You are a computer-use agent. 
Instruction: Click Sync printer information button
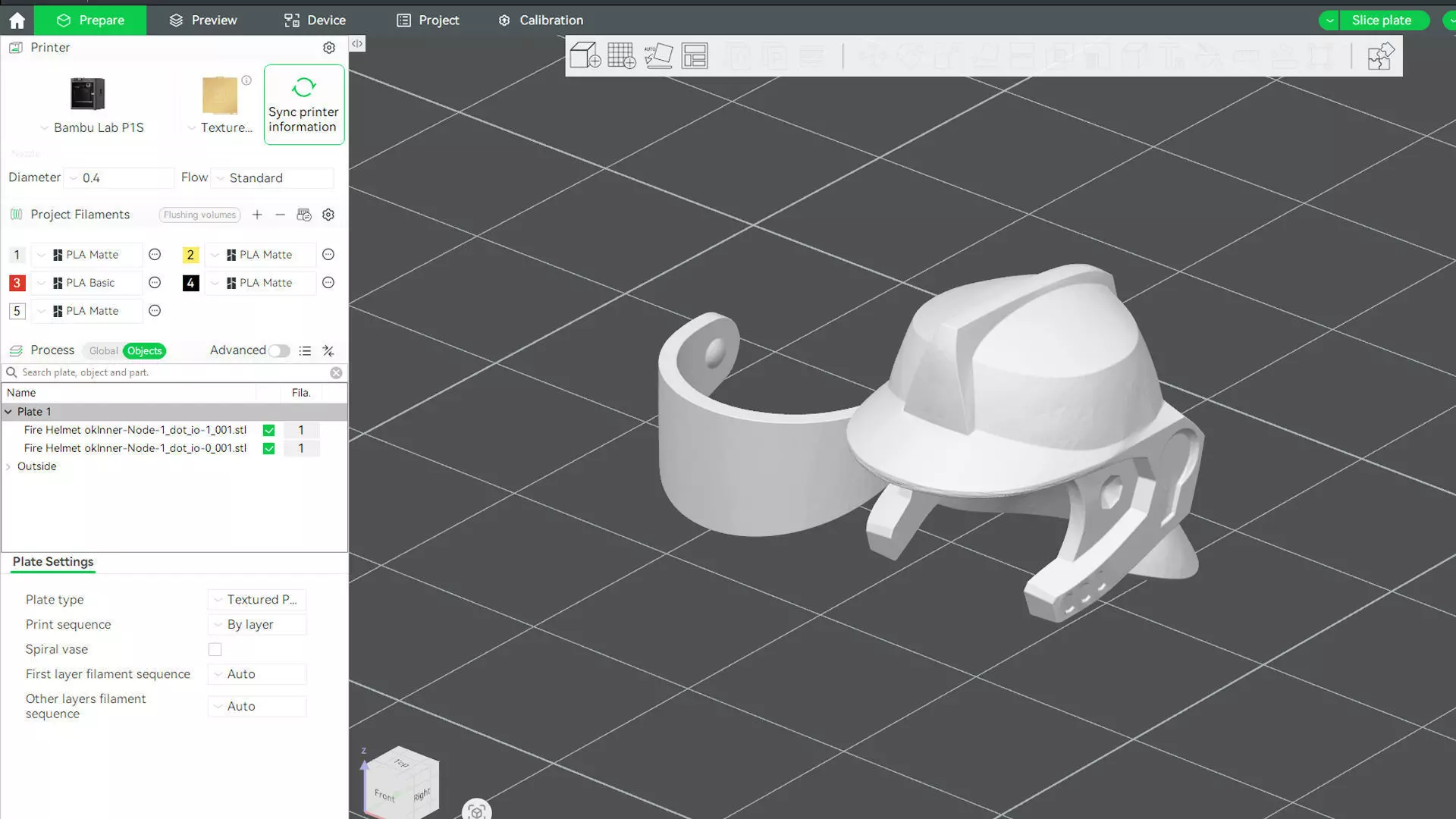pos(303,105)
